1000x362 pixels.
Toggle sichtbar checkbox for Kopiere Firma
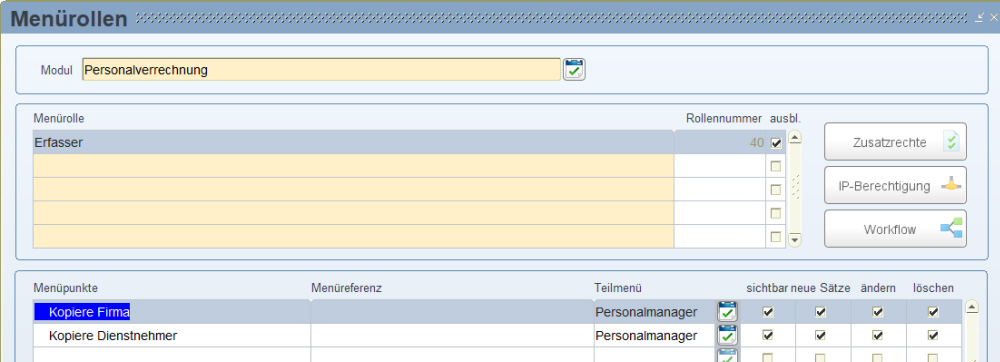click(768, 312)
